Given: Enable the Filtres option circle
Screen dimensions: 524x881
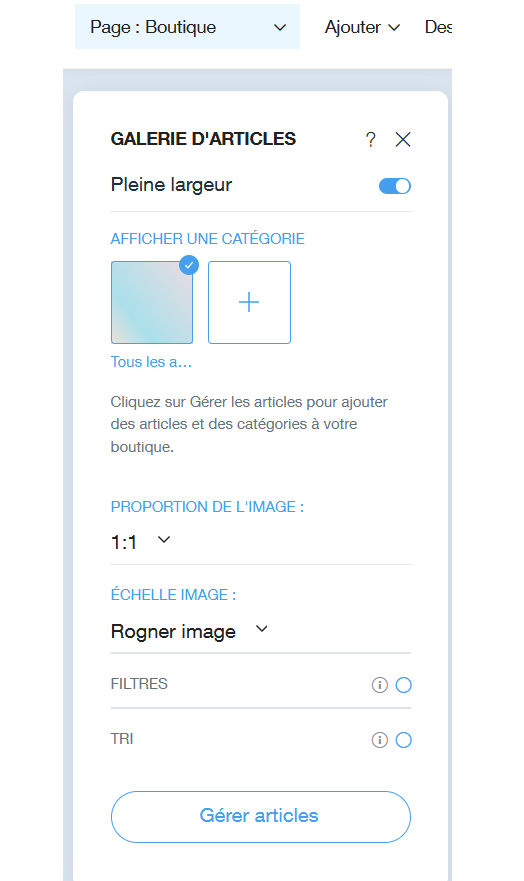Looking at the screenshot, I should (403, 685).
